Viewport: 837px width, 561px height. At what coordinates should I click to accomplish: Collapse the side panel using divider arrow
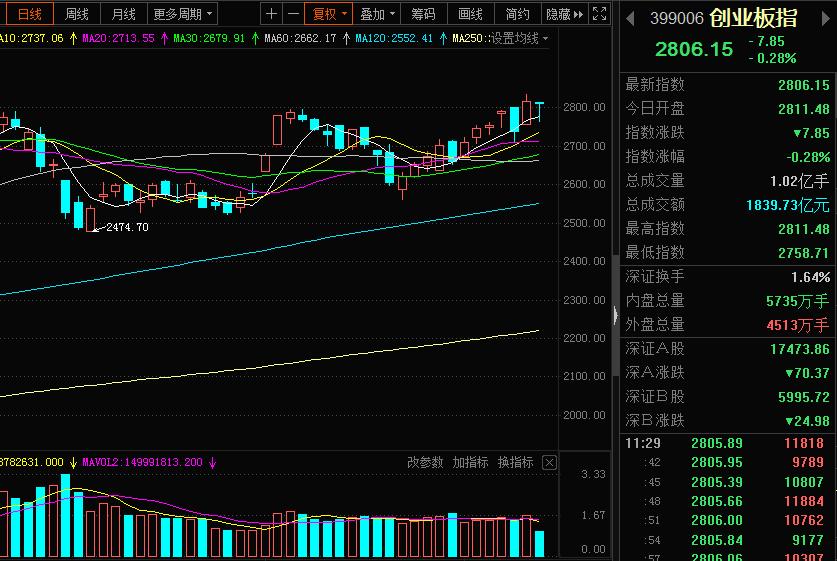pos(615,315)
